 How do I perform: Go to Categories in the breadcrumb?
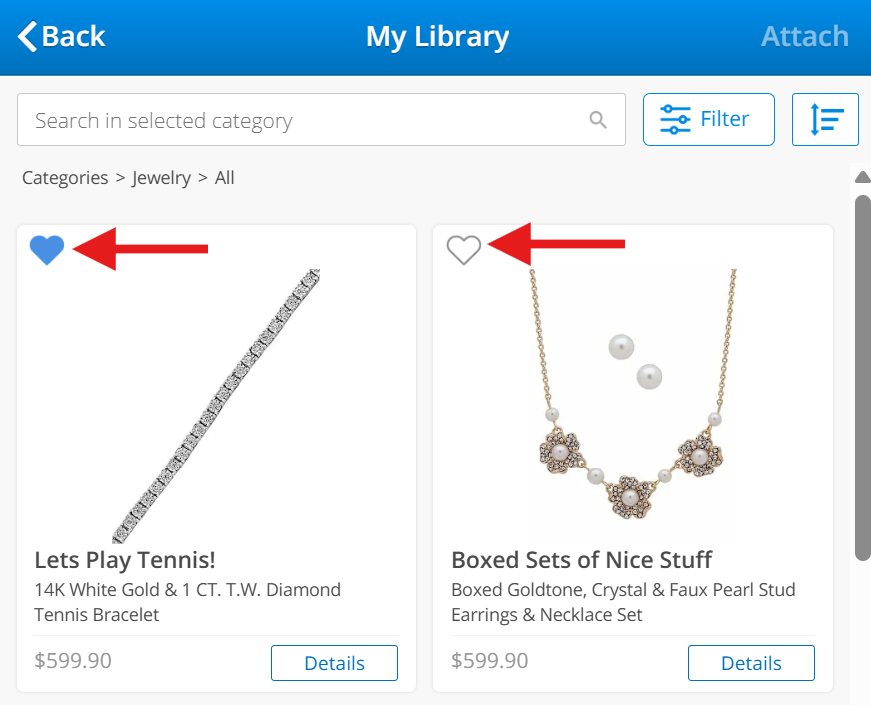[65, 178]
